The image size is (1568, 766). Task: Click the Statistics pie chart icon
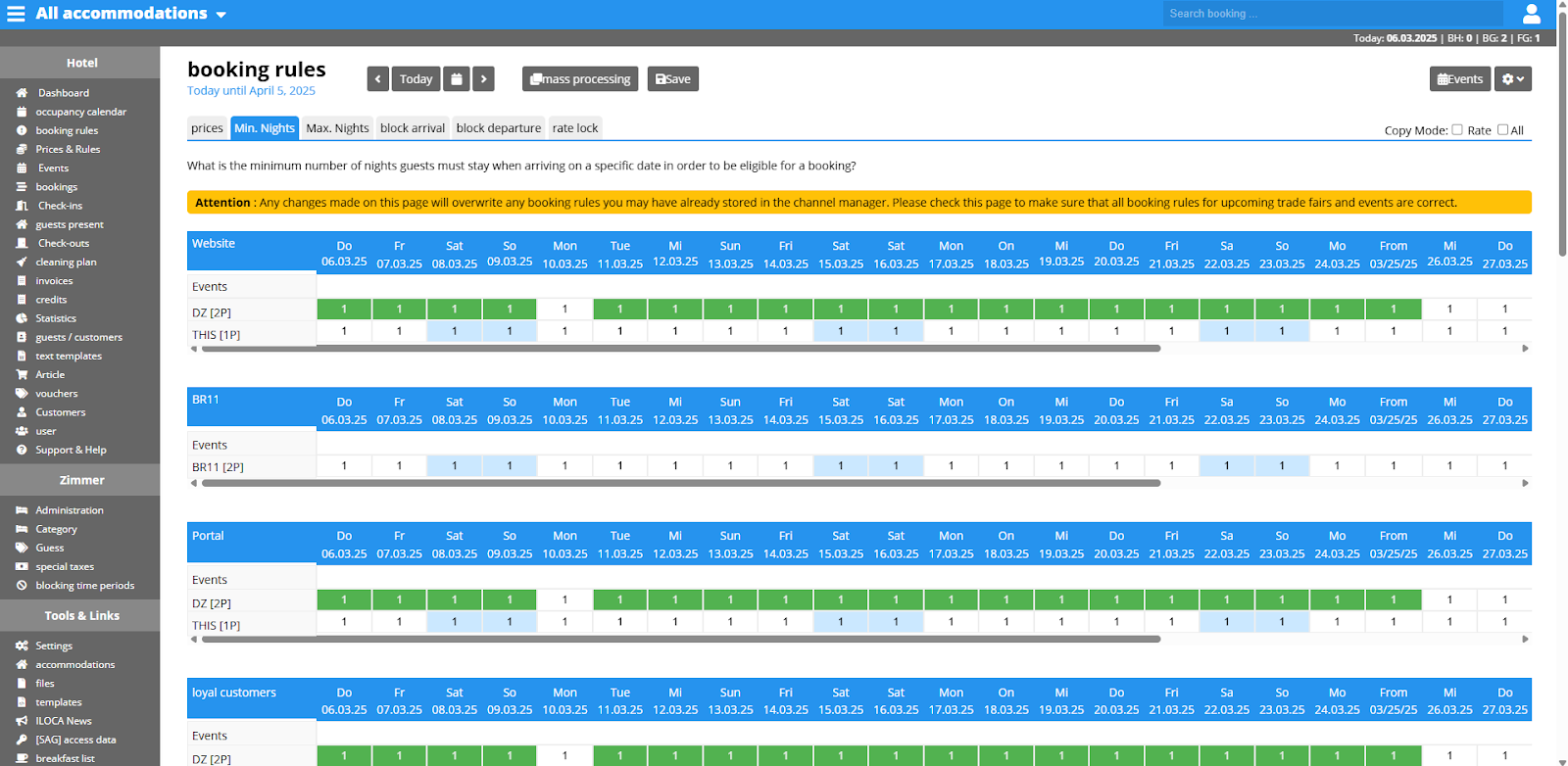(x=22, y=318)
